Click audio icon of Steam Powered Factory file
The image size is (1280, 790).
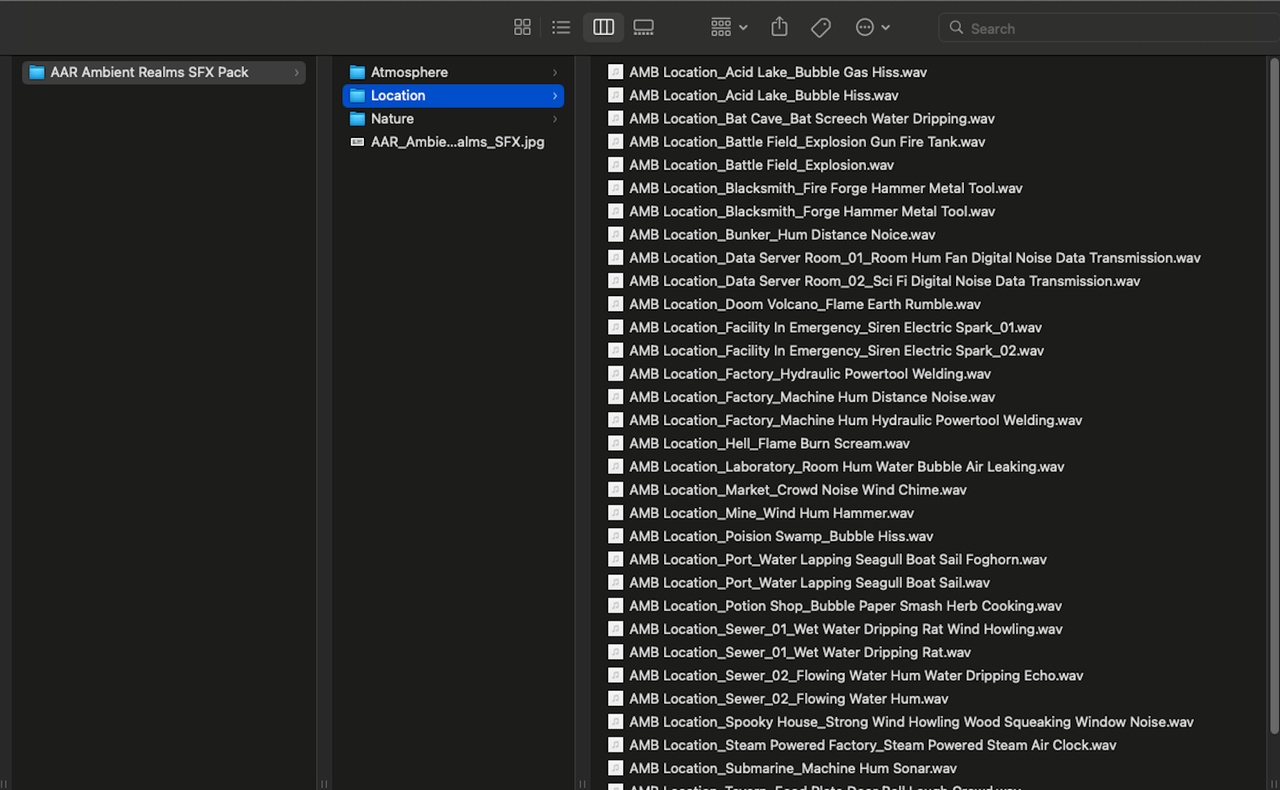(616, 745)
